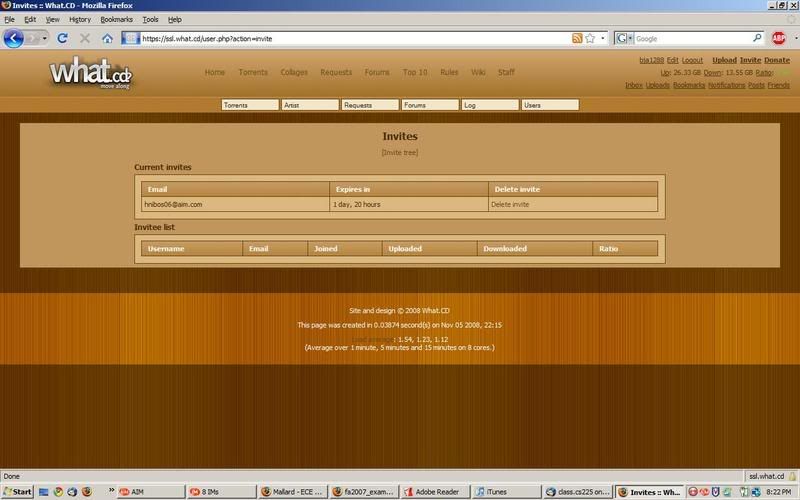The image size is (800, 500).
Task: Switch to iTunes in the taskbar
Action: [496, 492]
